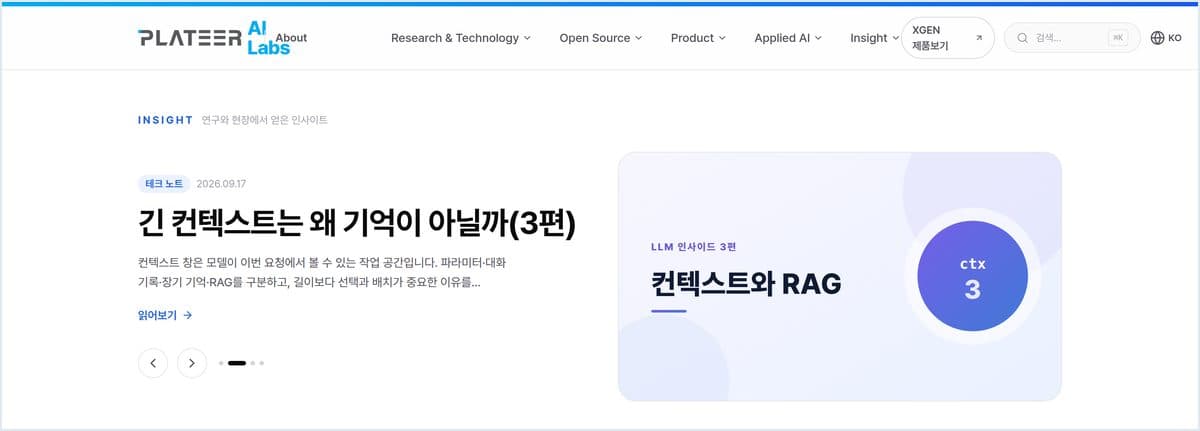
Task: Open article title 긴 컨텍스트는 왜 기억이 아닐까(3편)
Action: [357, 223]
